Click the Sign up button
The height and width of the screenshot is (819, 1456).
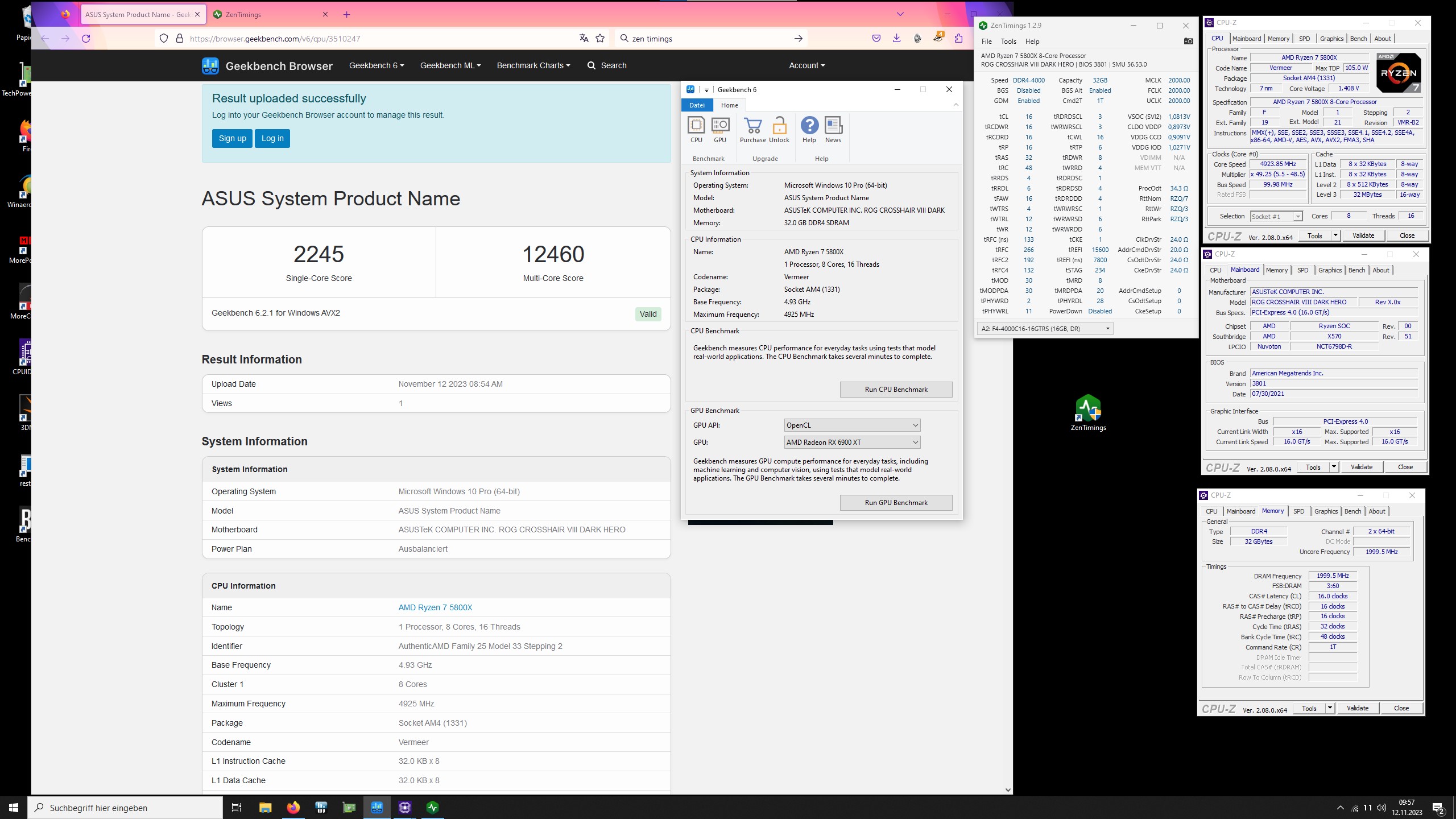(x=232, y=138)
